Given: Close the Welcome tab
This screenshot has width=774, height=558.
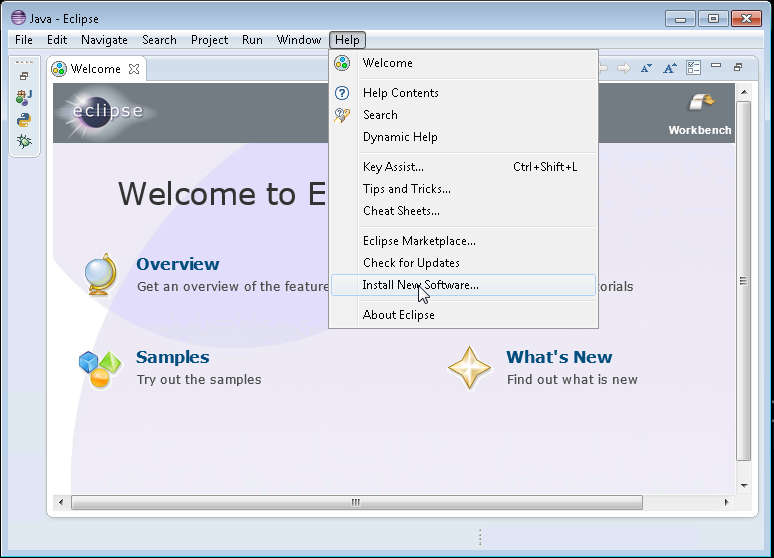Looking at the screenshot, I should 134,69.
